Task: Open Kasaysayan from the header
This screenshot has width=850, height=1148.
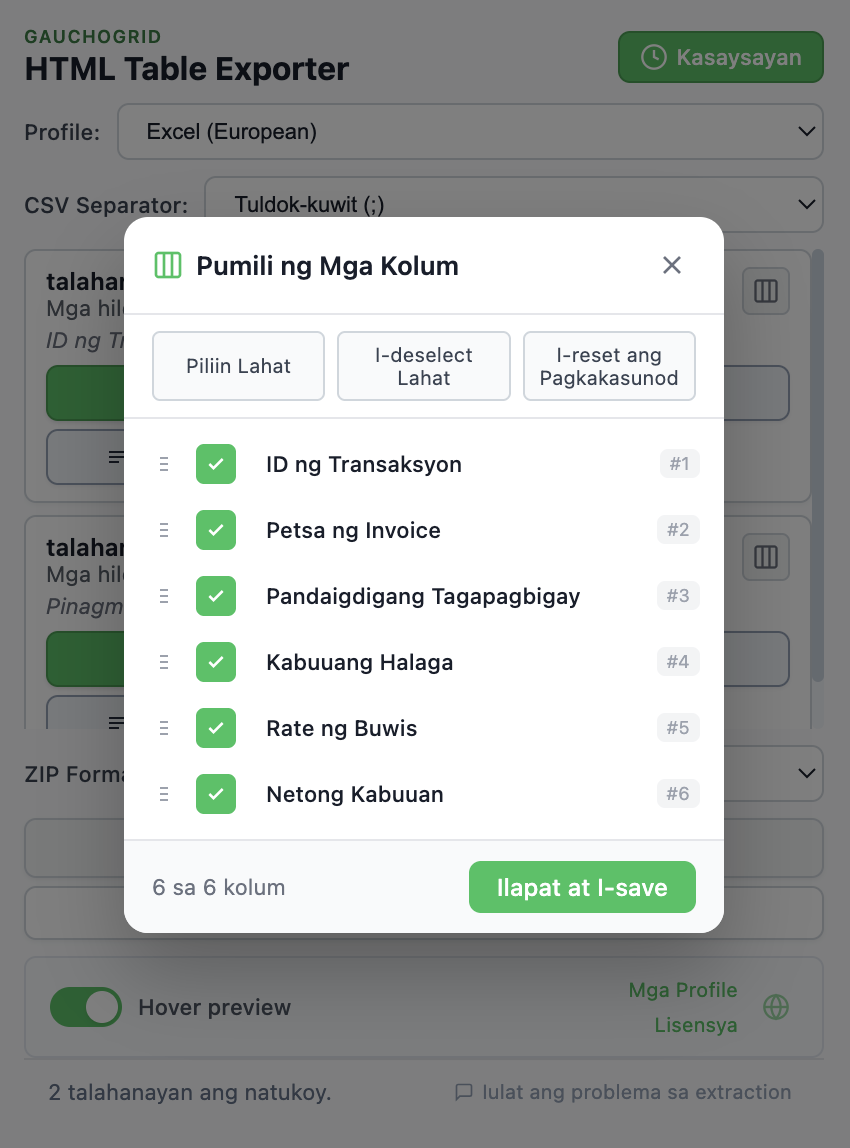Action: click(x=720, y=57)
